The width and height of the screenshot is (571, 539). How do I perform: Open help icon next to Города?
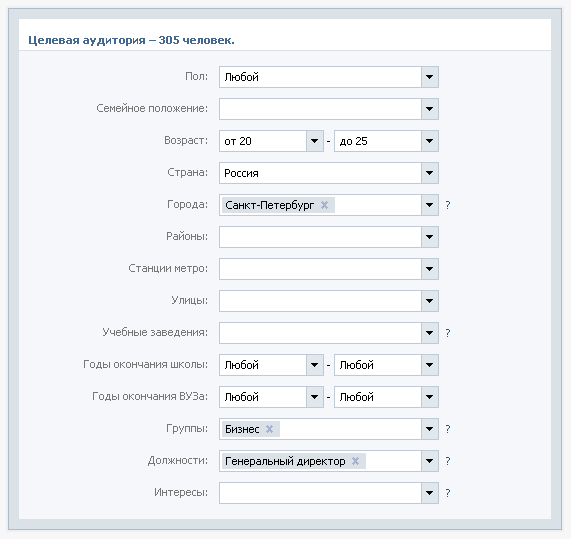click(448, 205)
